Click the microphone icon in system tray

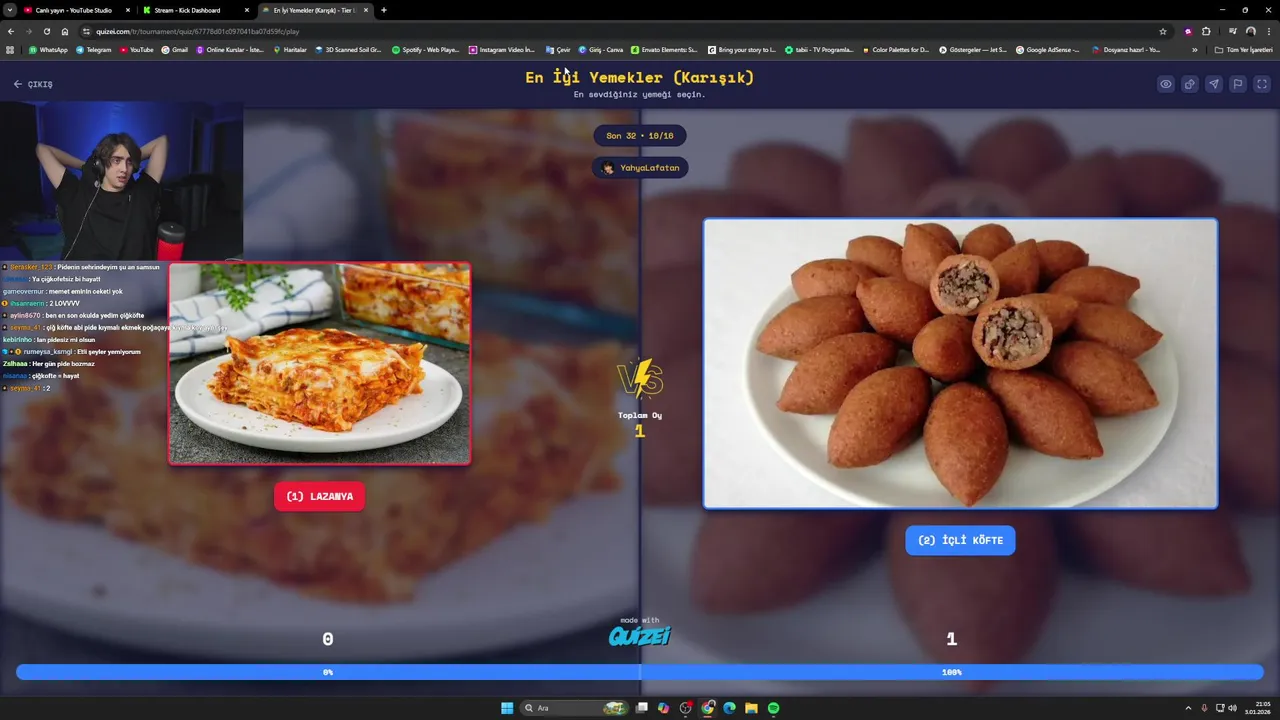pyautogui.click(x=1204, y=708)
